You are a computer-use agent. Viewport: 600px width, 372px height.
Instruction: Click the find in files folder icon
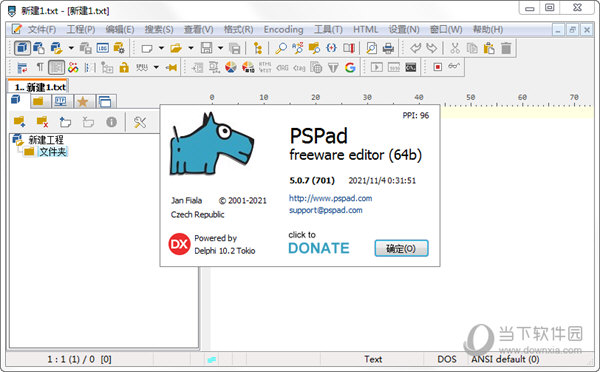(315, 48)
